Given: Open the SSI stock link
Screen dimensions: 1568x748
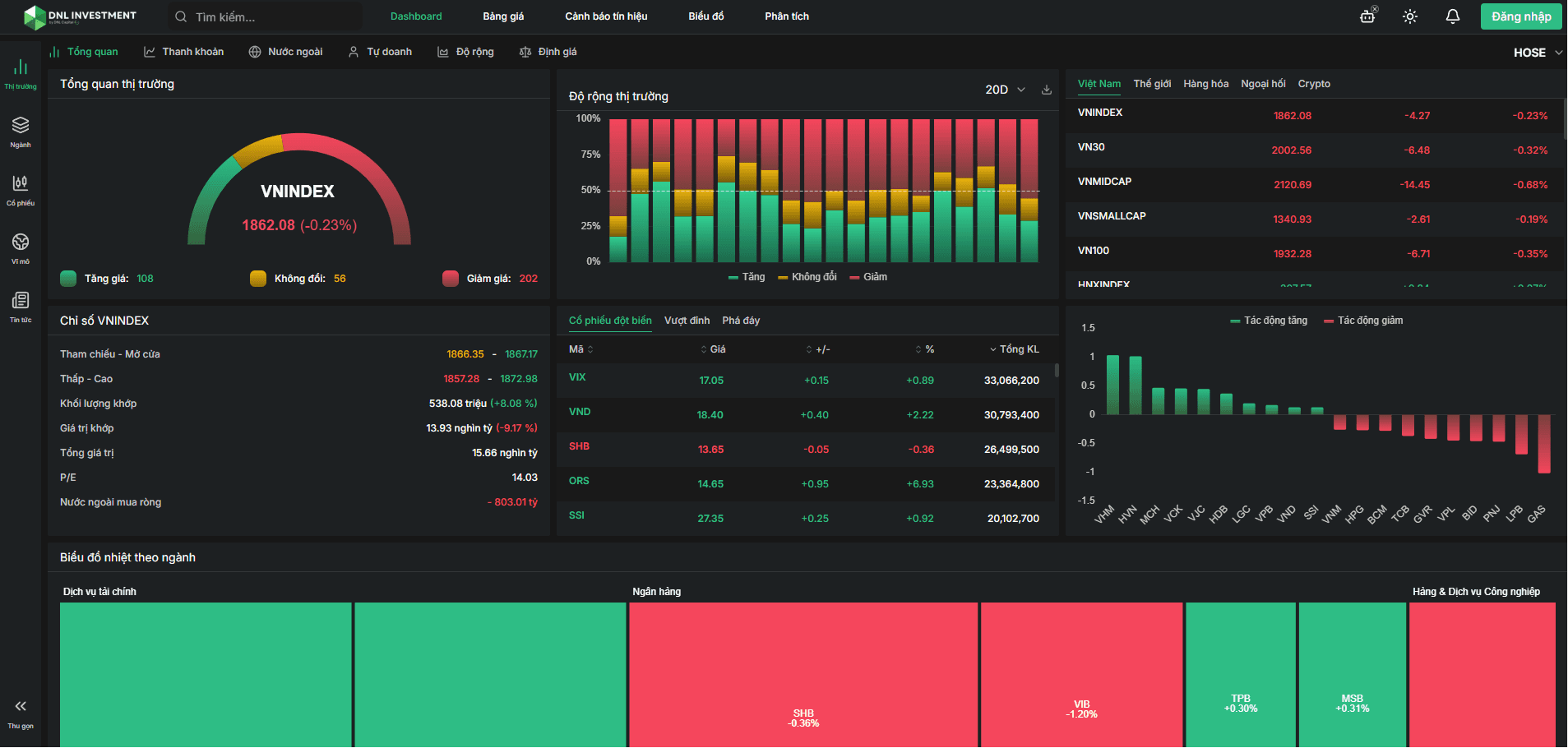Looking at the screenshot, I should pos(576,515).
